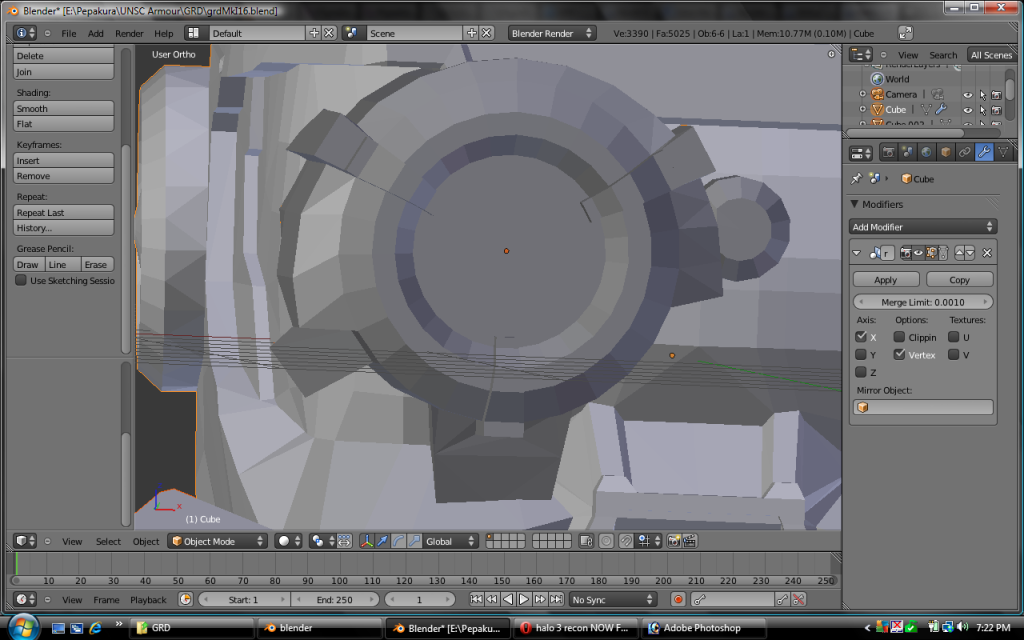Viewport: 1024px width, 640px height.
Task: Collapse the Mirror modifier with its triangle
Action: tap(856, 253)
